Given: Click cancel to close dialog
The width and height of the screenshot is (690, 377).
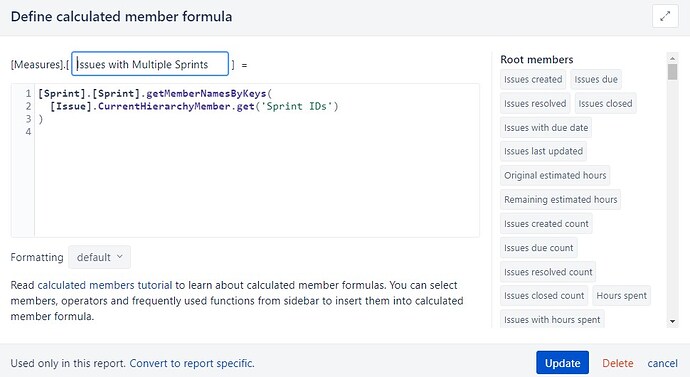Looking at the screenshot, I should 662,363.
